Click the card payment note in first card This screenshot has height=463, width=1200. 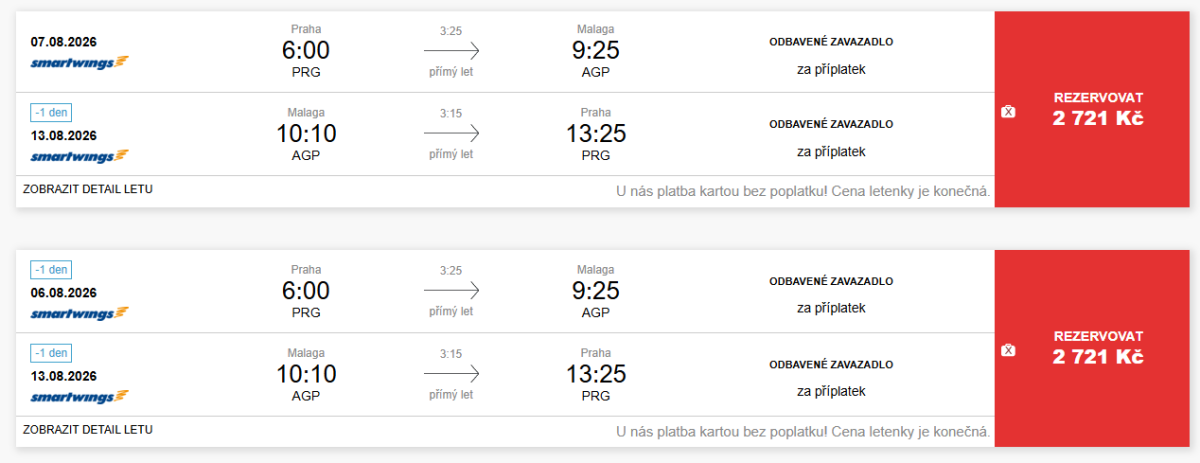804,191
